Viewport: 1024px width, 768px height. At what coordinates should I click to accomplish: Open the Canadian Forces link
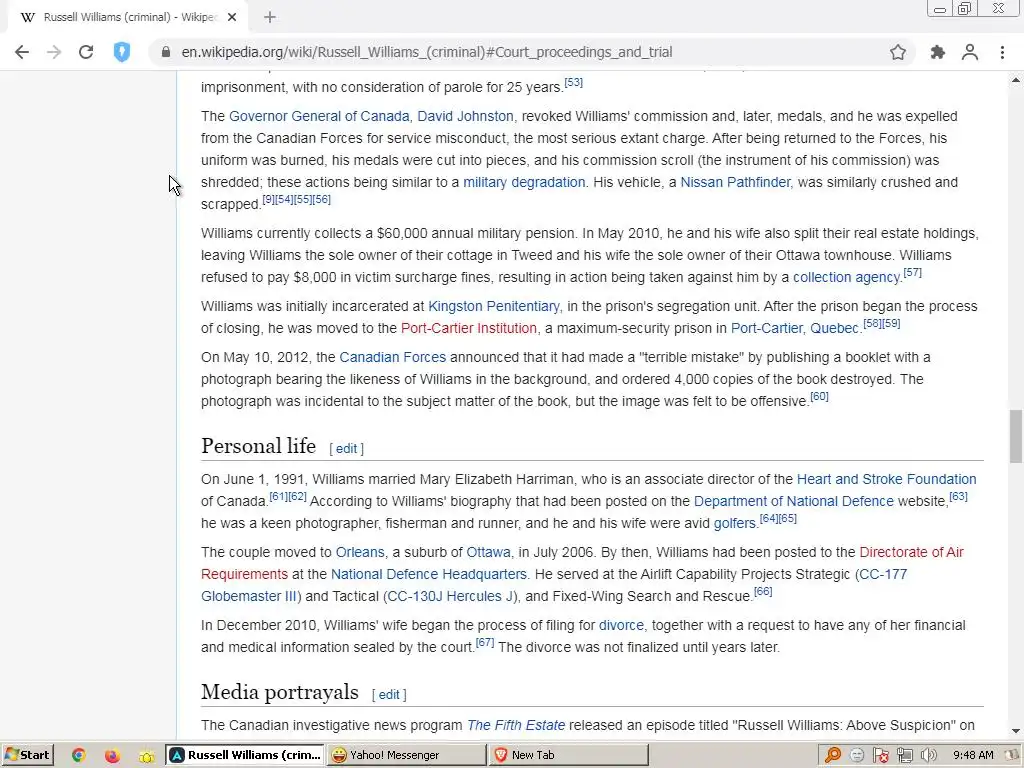pos(392,357)
